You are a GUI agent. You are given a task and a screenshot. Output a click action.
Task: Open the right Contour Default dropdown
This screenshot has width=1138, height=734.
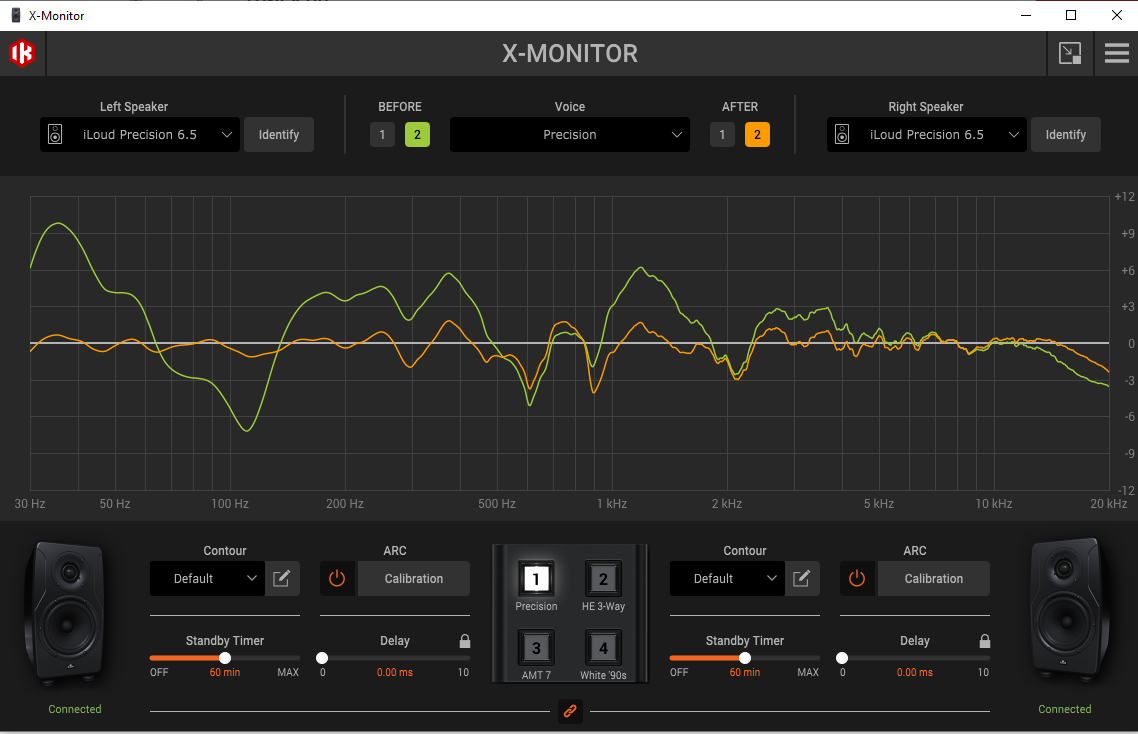click(727, 579)
